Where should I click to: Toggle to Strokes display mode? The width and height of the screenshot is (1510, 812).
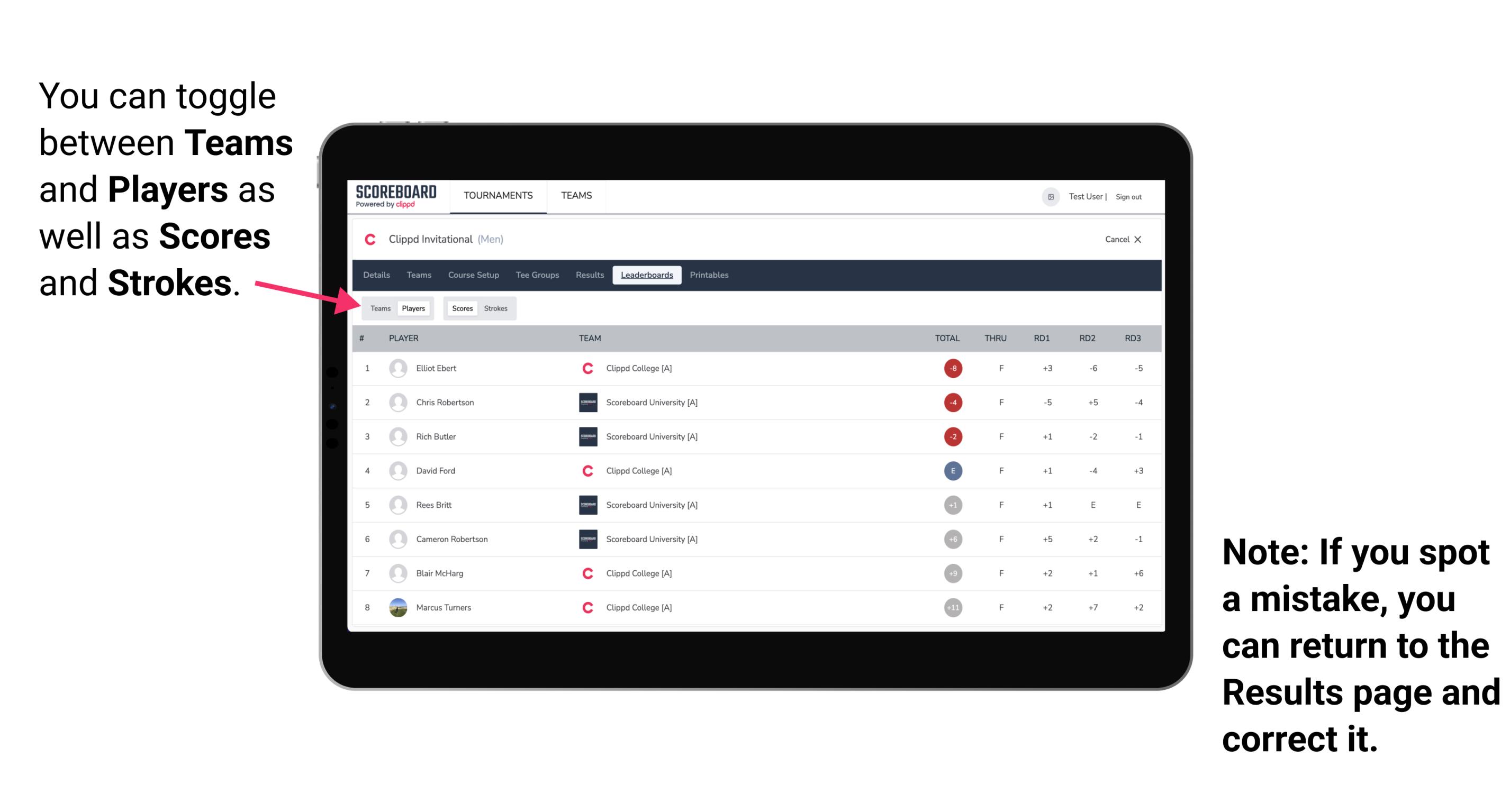496,308
